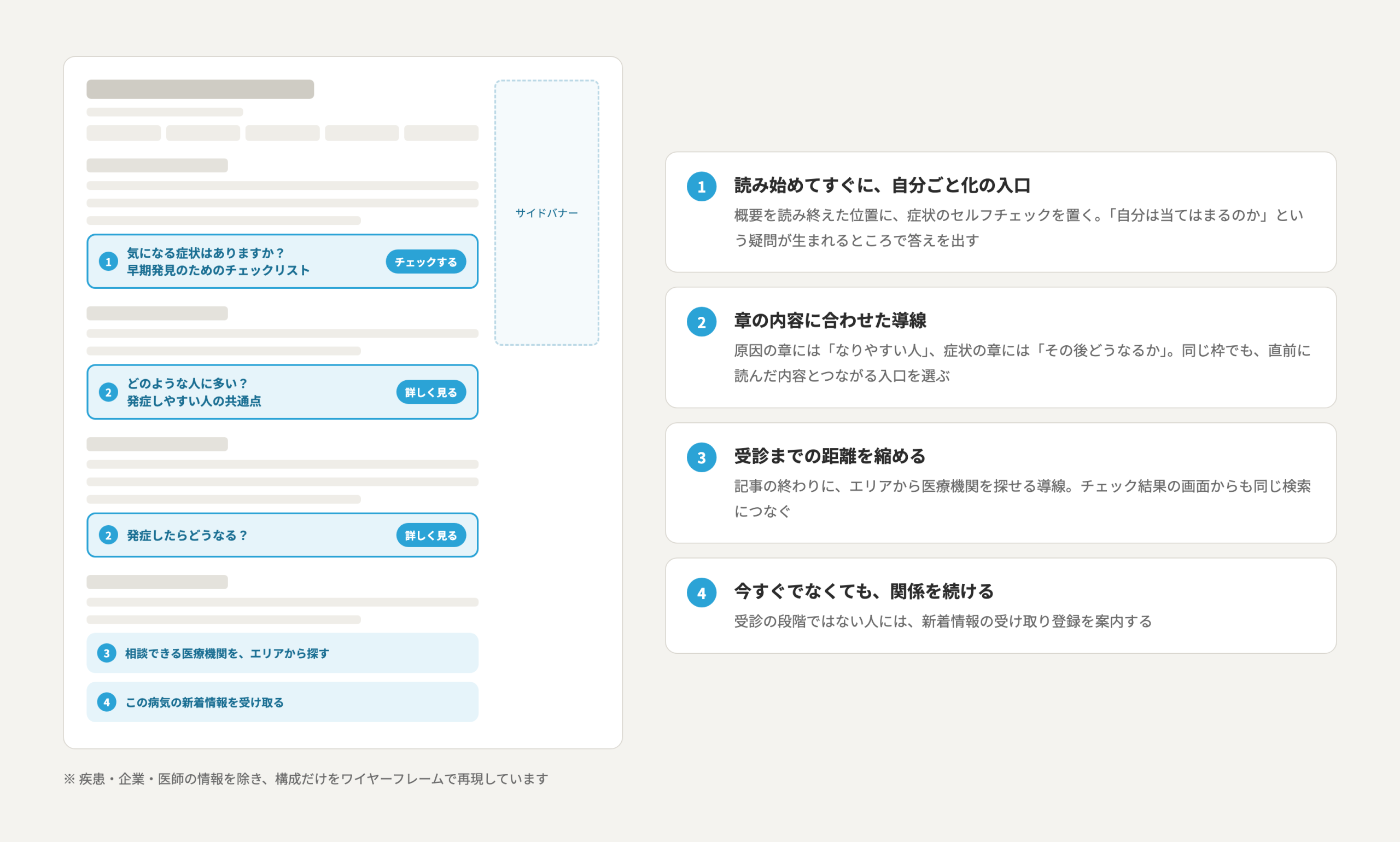Image resolution: width=1400 pixels, height=842 pixels.
Task: Click description text 受診の段階ではない人には
Action: coord(942,622)
